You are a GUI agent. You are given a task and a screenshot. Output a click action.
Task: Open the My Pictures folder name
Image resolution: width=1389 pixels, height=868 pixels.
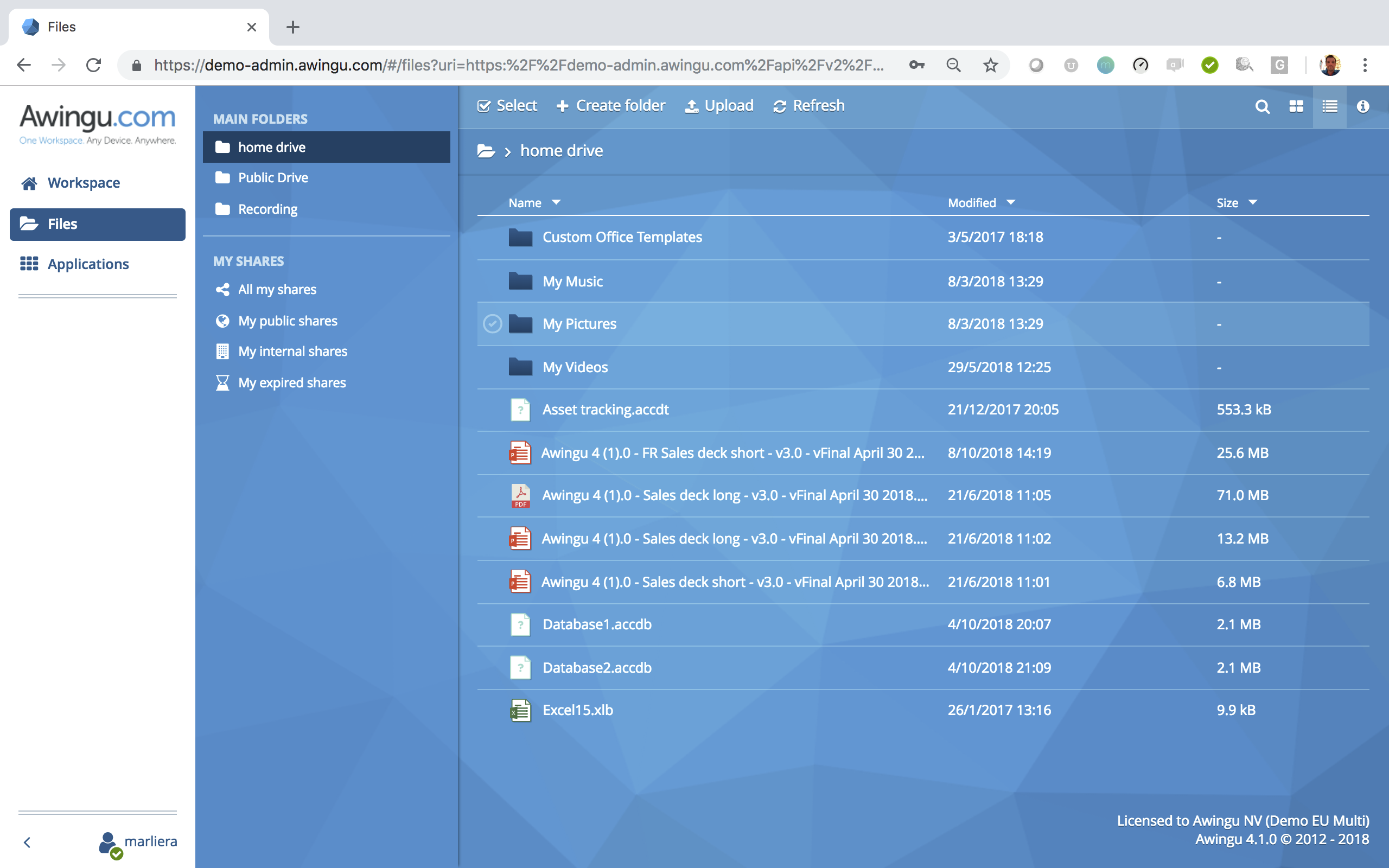[x=579, y=324]
